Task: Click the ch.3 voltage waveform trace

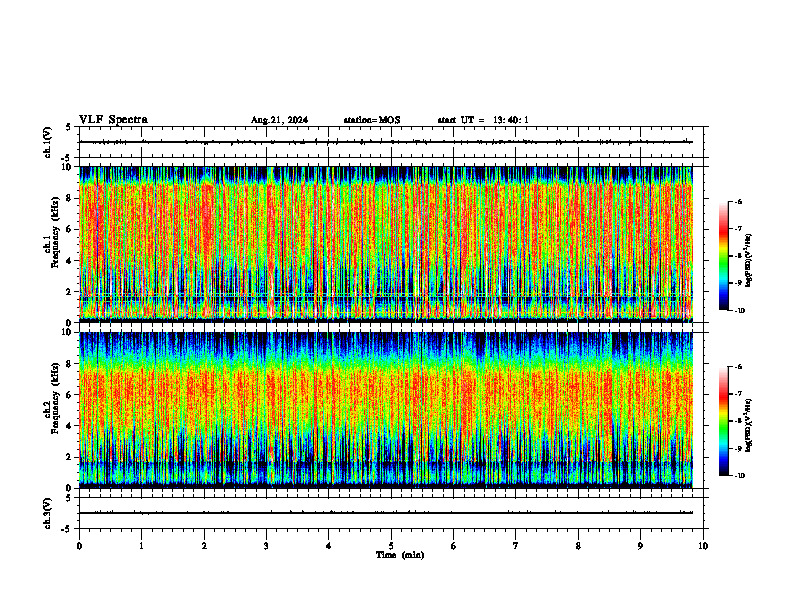Action: (x=386, y=513)
